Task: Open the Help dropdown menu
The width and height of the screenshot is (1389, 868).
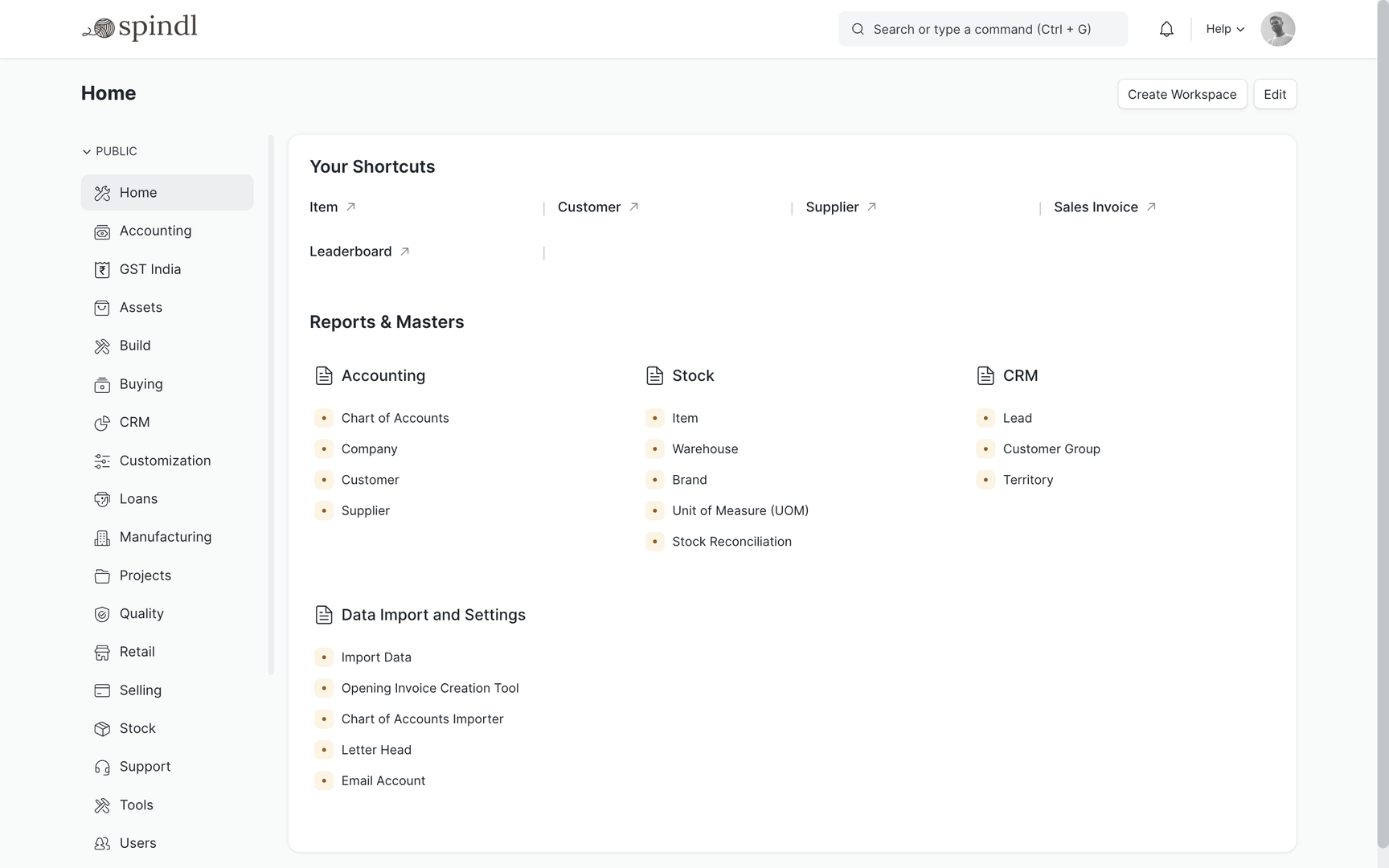Action: point(1225,29)
